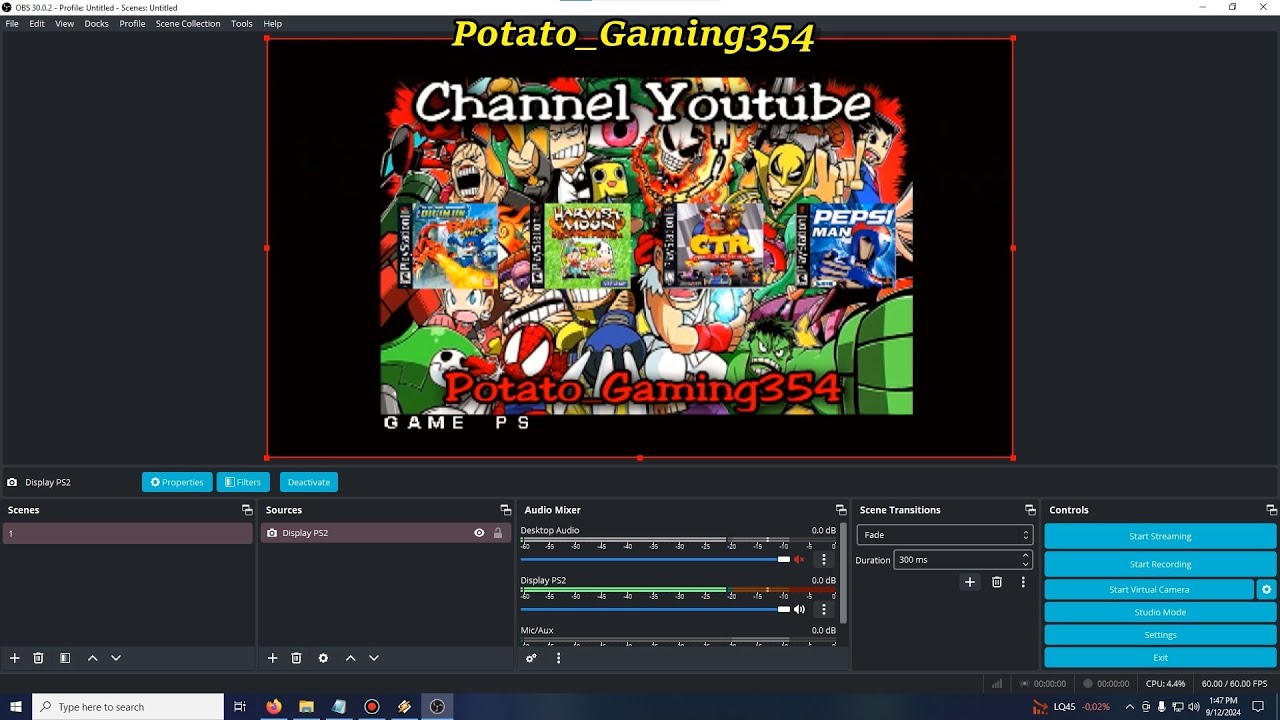Open the View menu

pos(64,23)
